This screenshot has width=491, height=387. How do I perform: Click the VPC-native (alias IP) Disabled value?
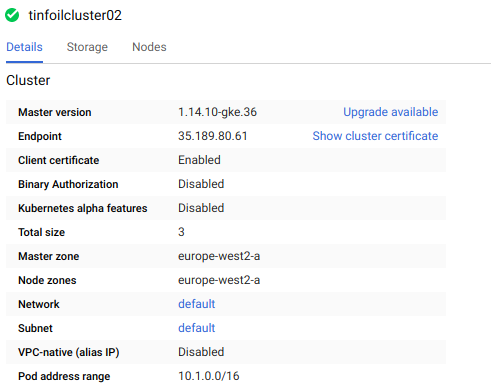click(201, 352)
